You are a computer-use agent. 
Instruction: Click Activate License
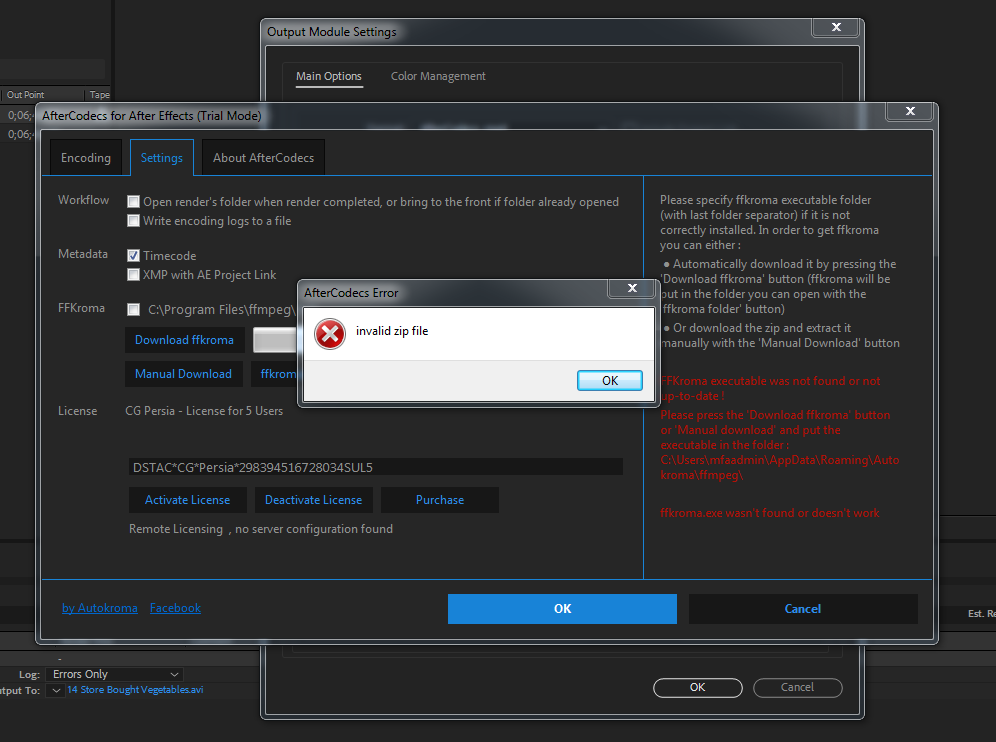click(x=187, y=500)
